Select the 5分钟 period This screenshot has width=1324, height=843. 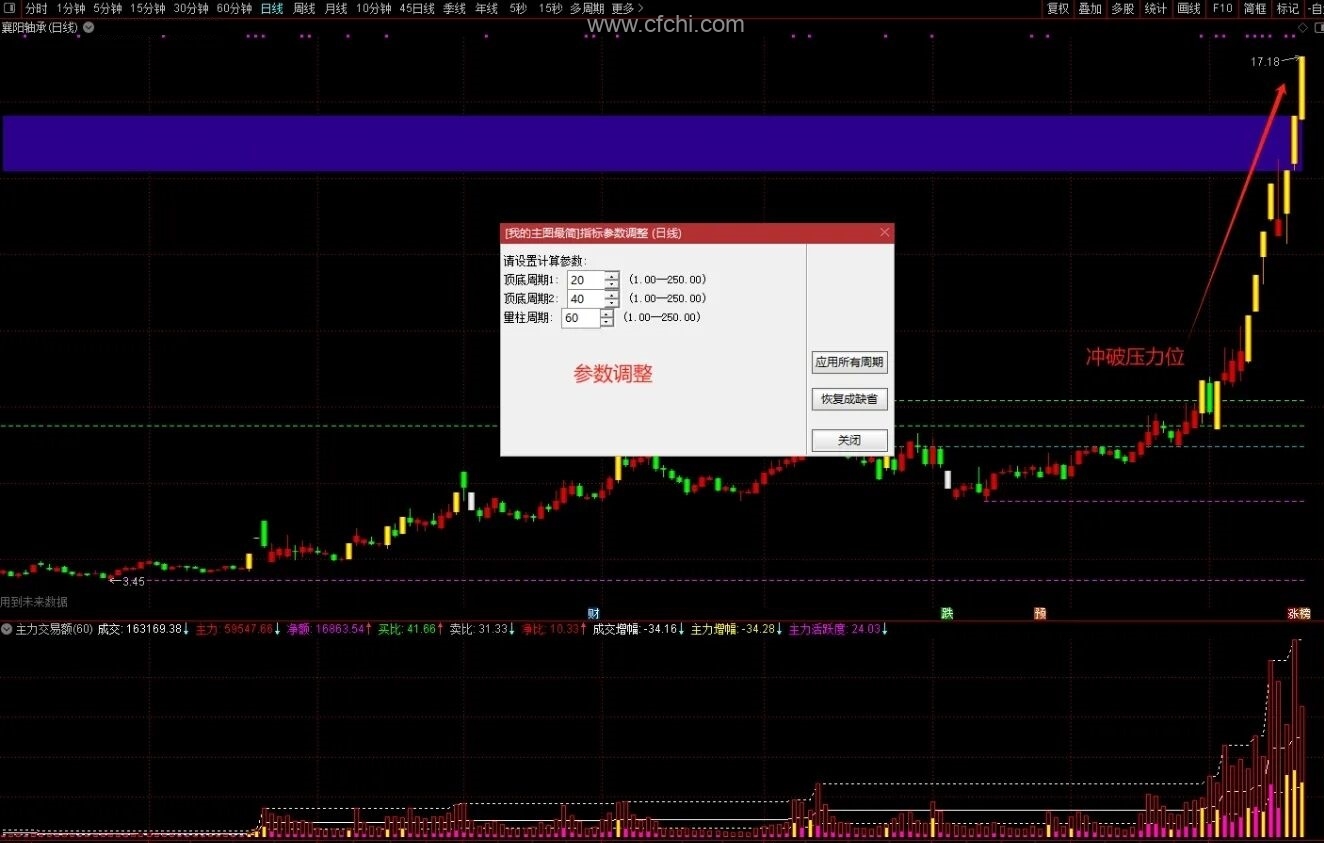[108, 8]
